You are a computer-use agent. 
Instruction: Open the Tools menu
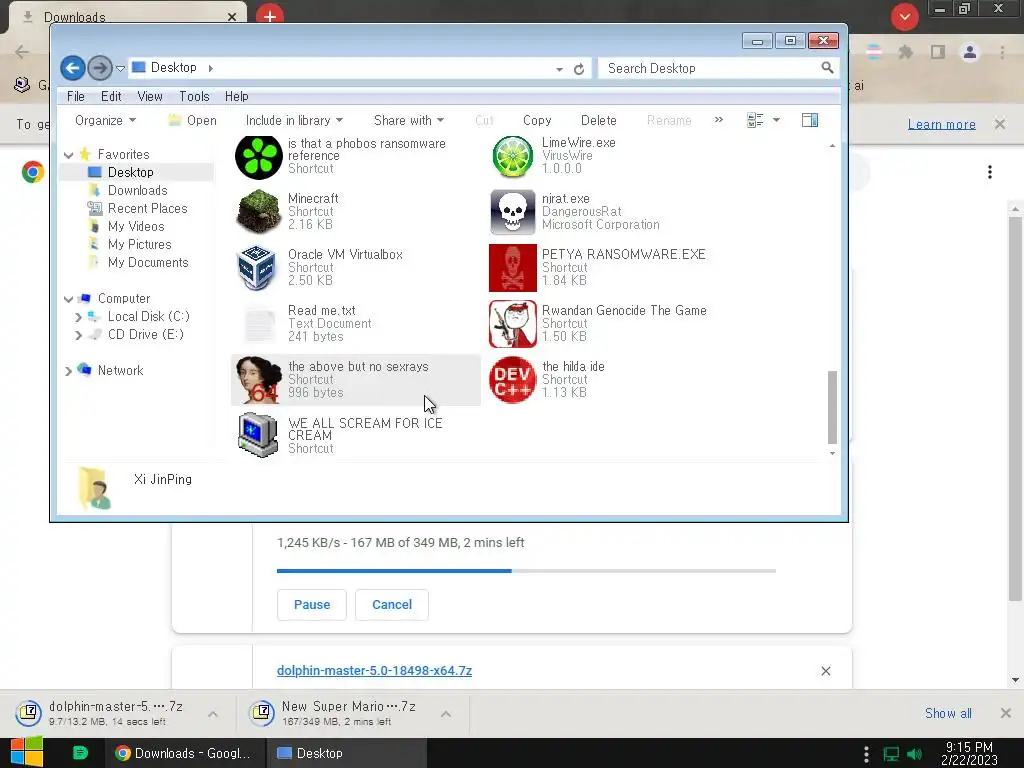(x=194, y=97)
